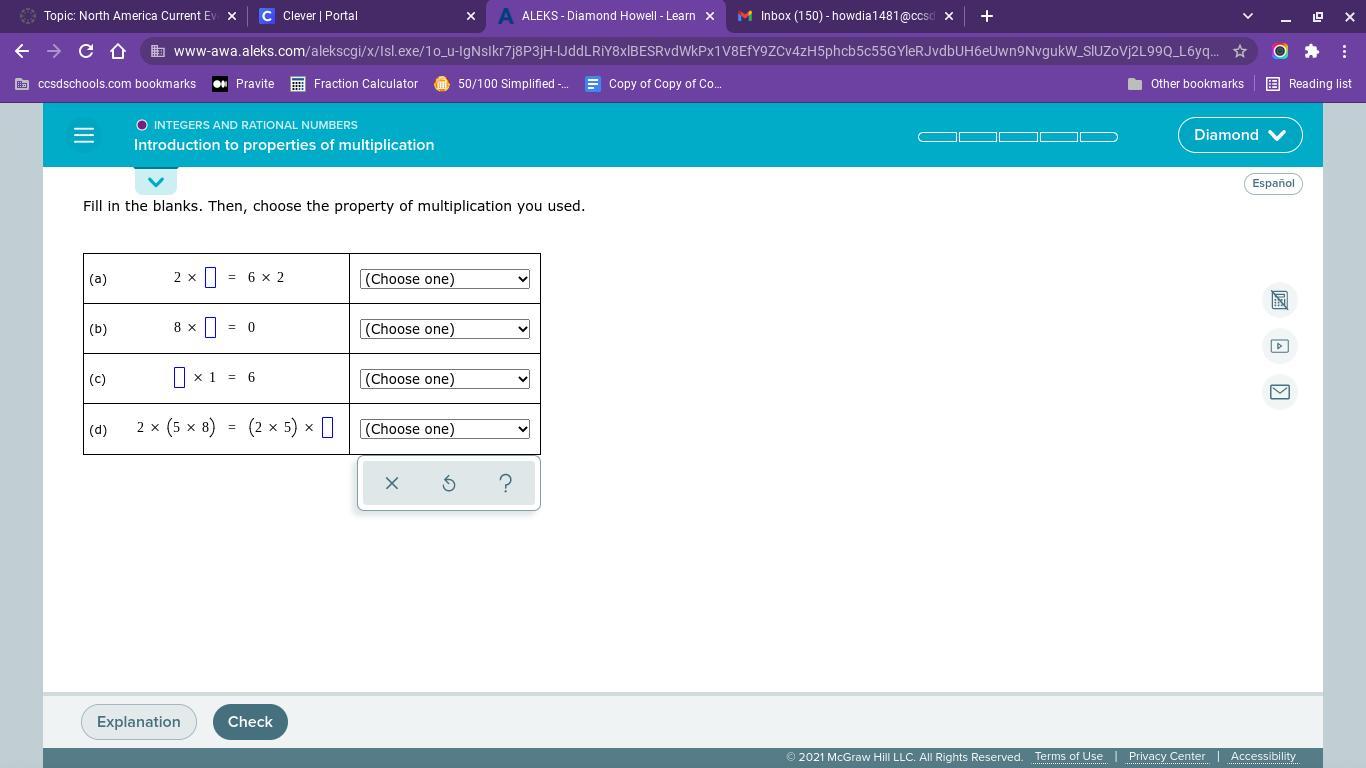Open the Fraction Calculator bookmark
The width and height of the screenshot is (1366, 768).
[354, 84]
